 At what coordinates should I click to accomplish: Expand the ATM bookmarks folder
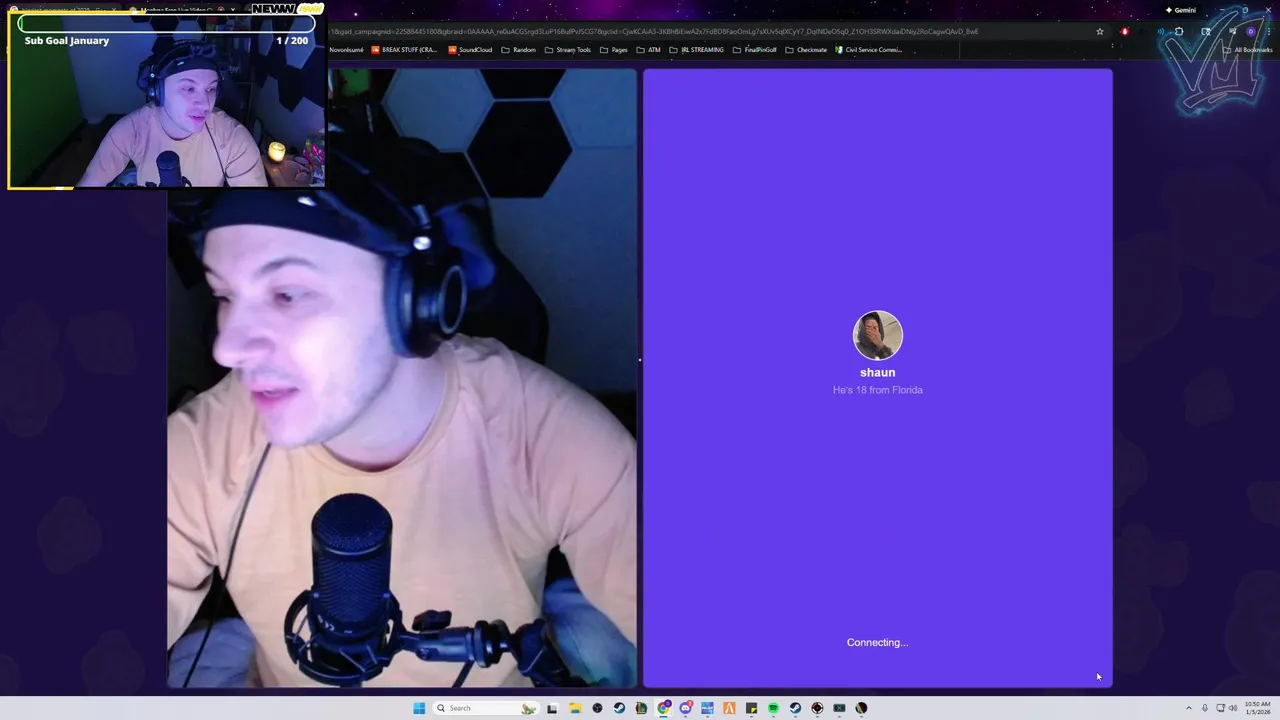[649, 50]
